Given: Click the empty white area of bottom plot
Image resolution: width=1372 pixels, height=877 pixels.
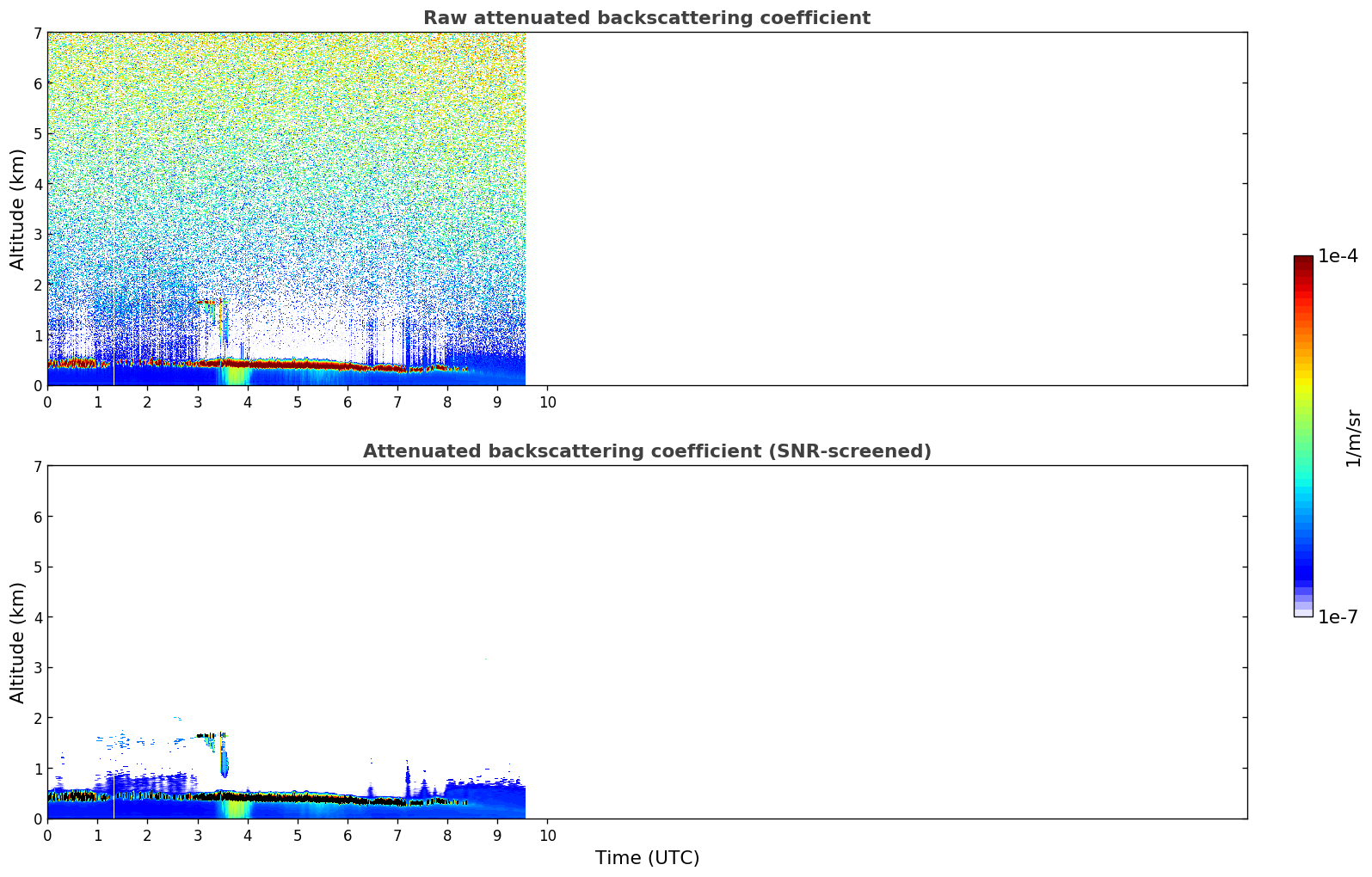Looking at the screenshot, I should coord(886,642).
